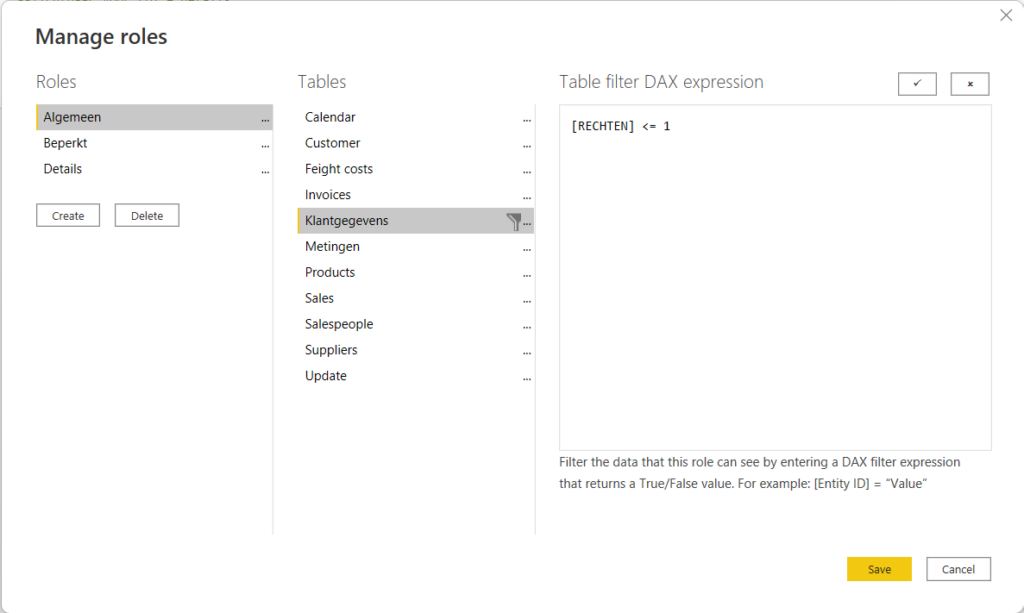Open the ellipsis menu for Calendar table
Screen dimensions: 1024x613
coord(527,118)
